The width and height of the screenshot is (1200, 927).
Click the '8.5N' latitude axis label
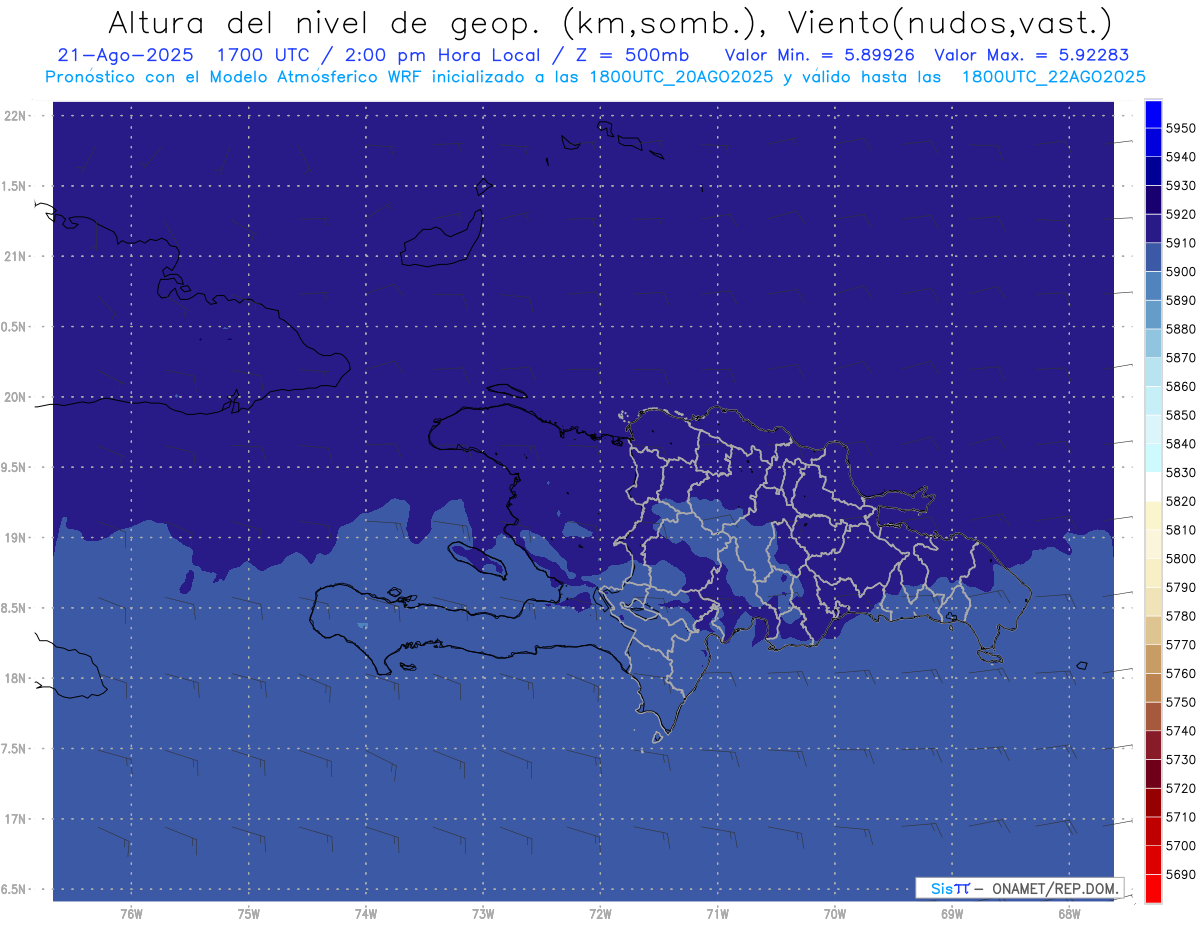click(x=11, y=608)
